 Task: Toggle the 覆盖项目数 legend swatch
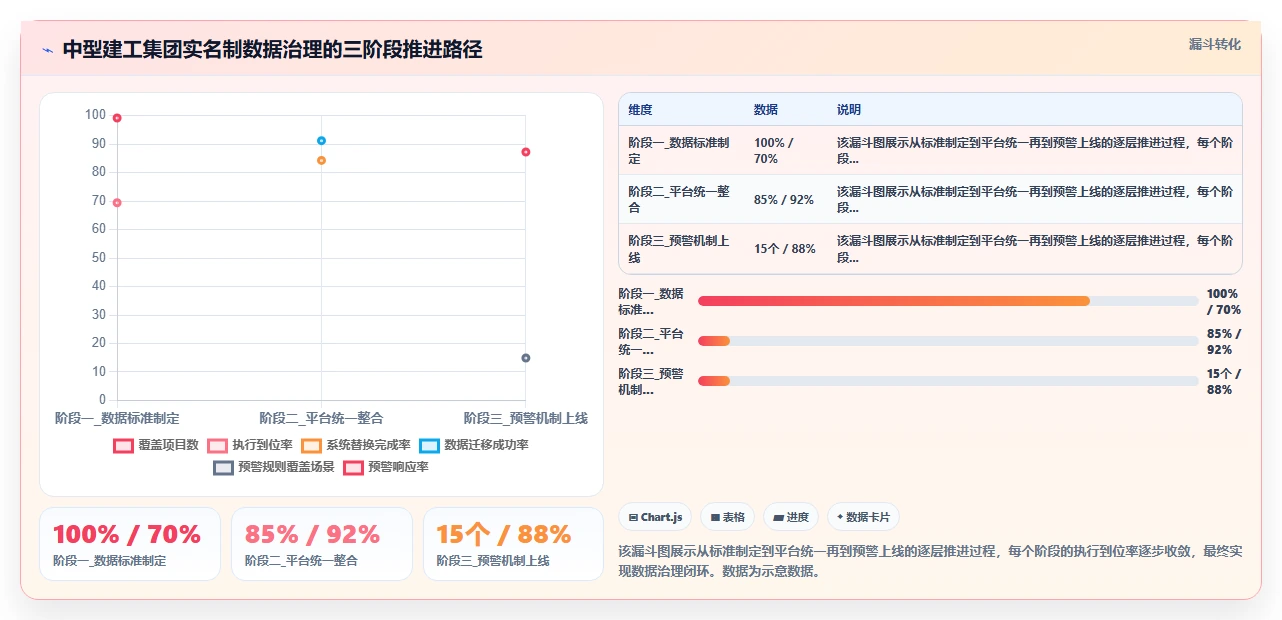pyautogui.click(x=124, y=445)
